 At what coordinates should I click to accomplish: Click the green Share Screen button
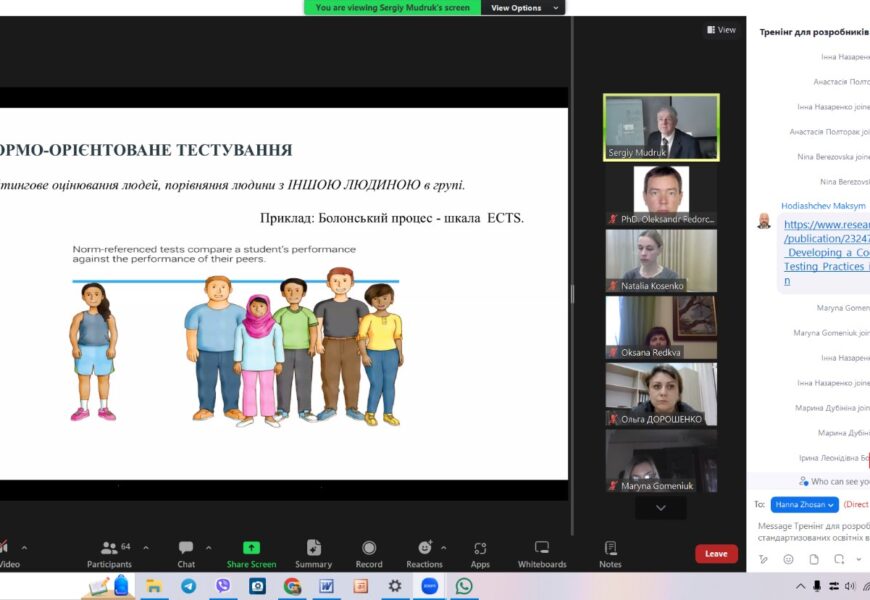point(251,553)
